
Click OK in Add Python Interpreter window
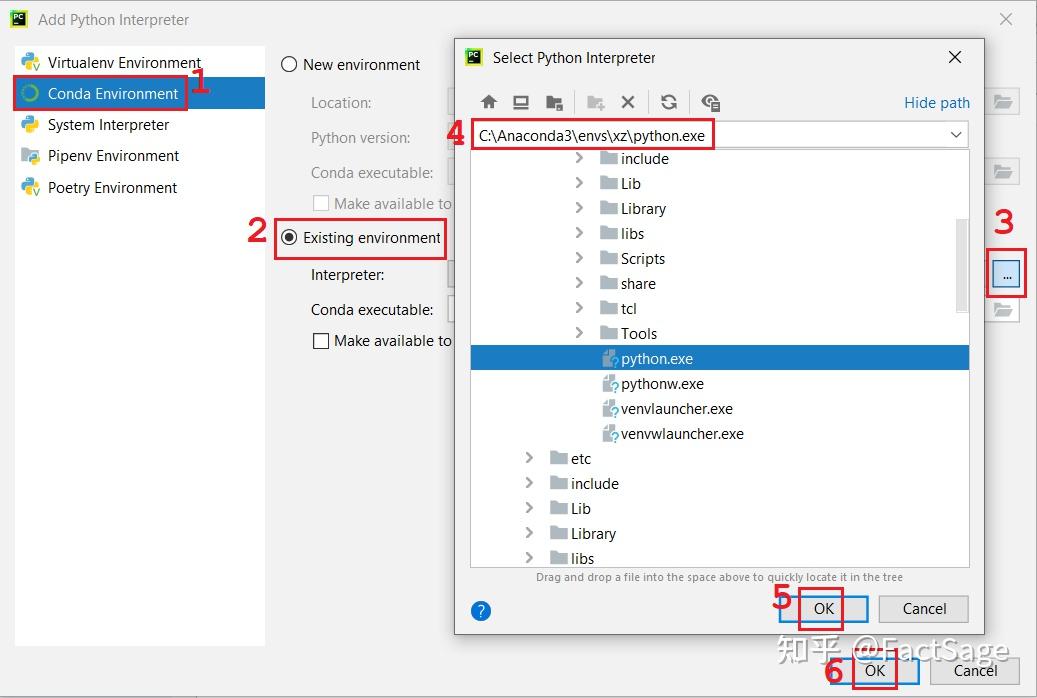(x=874, y=671)
